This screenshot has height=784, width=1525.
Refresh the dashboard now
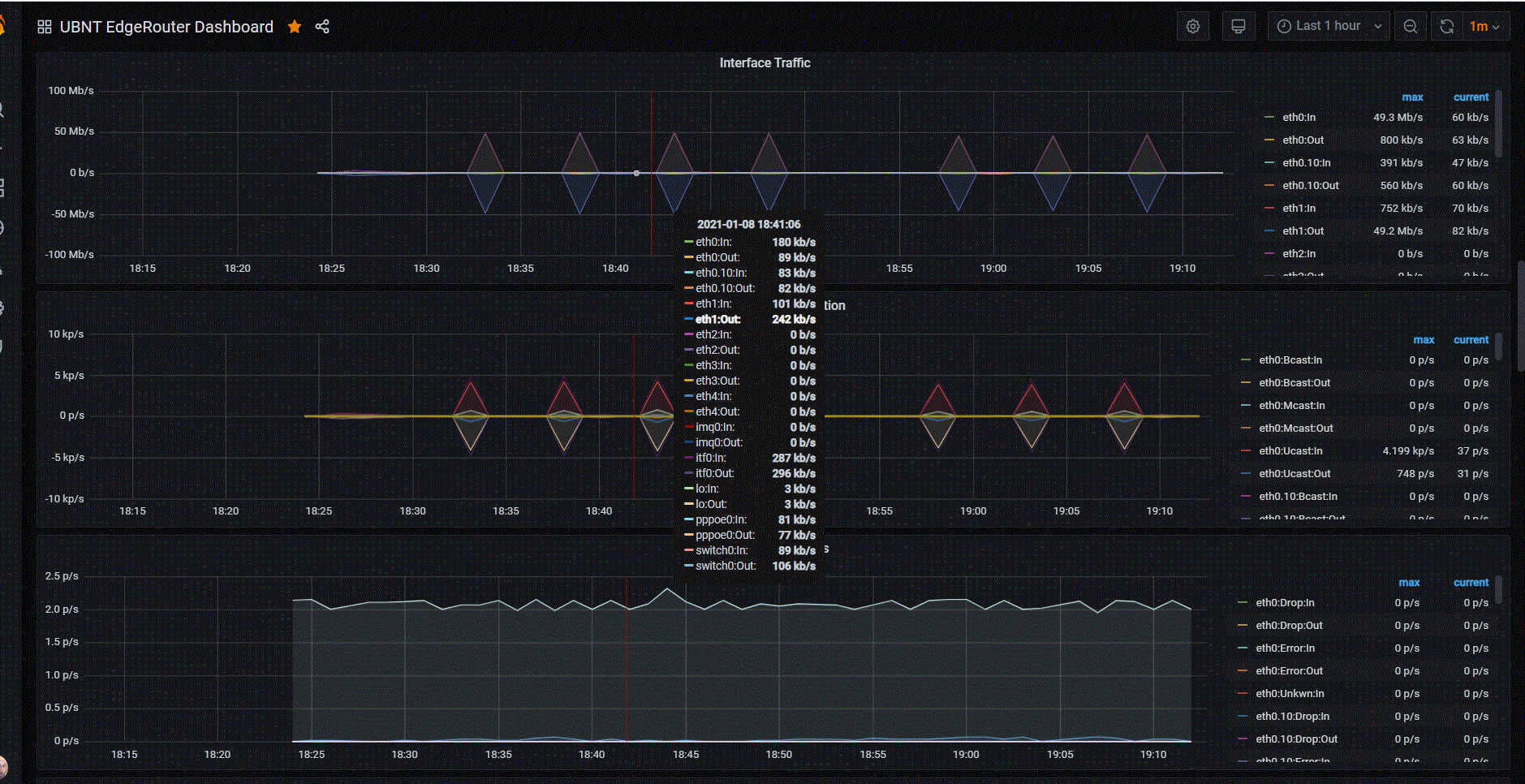1447,26
